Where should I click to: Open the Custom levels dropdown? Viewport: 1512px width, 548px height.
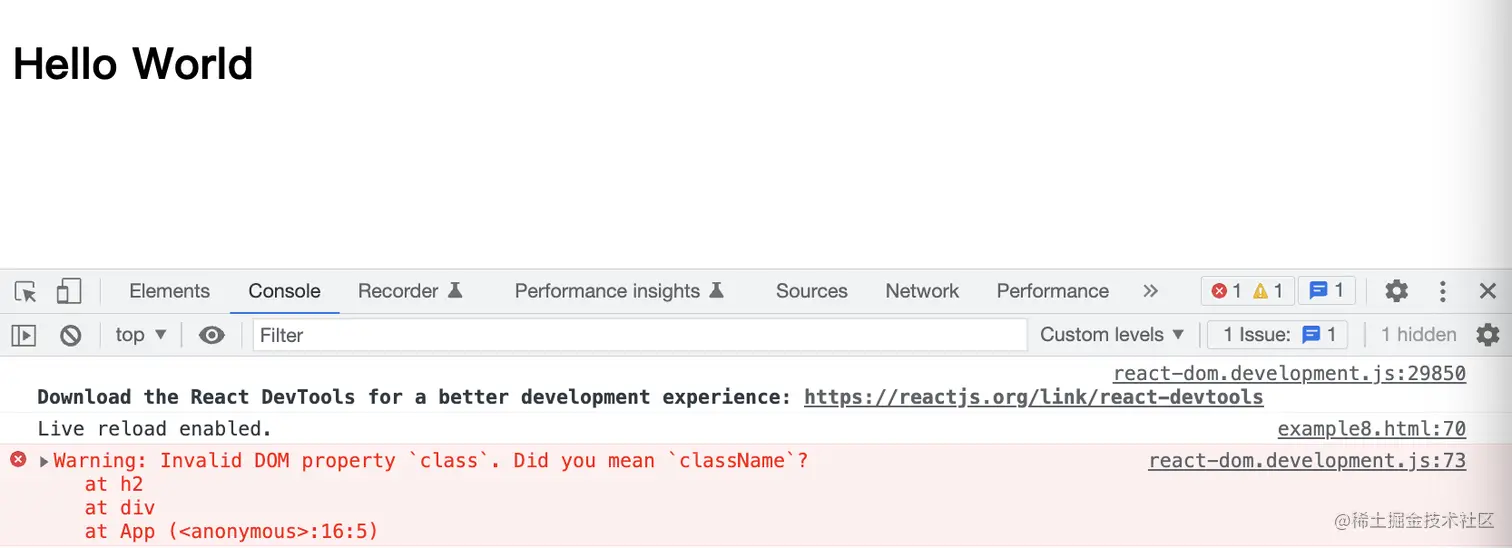point(1112,335)
